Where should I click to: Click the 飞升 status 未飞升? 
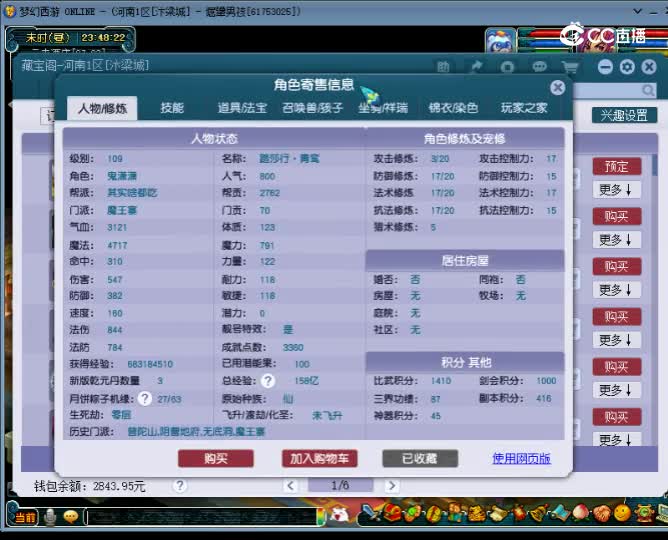pyautogui.click(x=327, y=416)
